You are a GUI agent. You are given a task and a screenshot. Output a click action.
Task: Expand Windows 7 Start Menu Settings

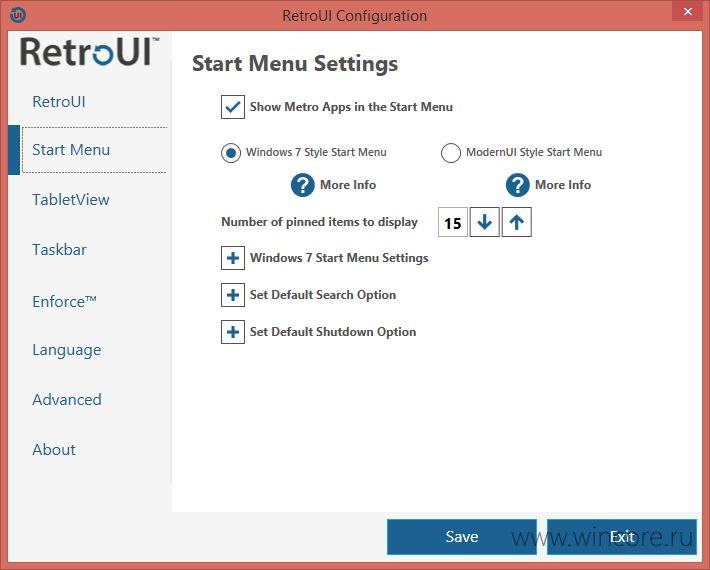(x=233, y=258)
